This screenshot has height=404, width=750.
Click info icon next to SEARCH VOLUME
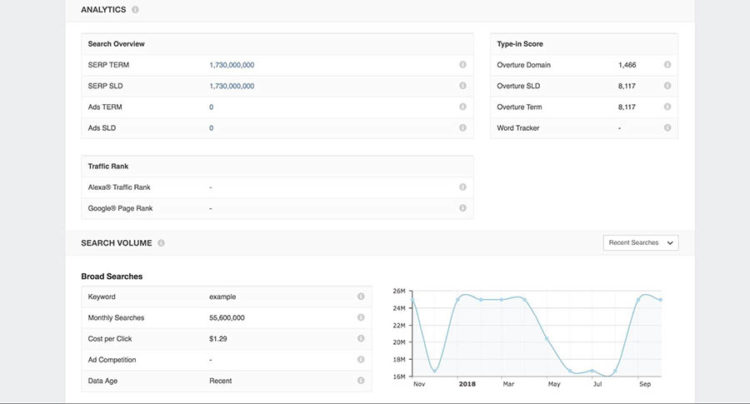tap(161, 243)
